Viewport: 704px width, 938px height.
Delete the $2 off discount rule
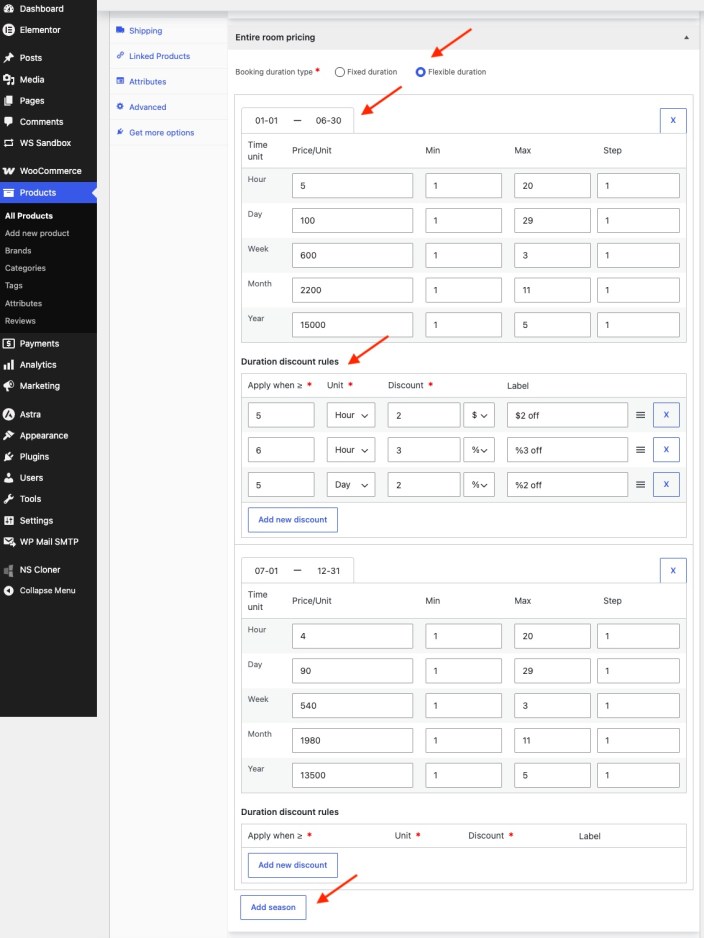point(666,415)
